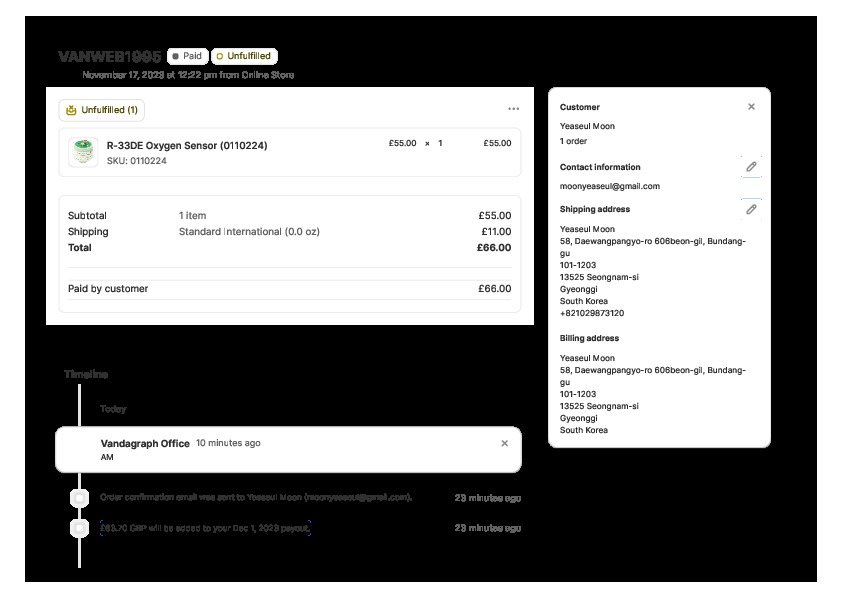Click the order confirmation email timeline text
This screenshot has height=595, width=842.
click(x=255, y=498)
